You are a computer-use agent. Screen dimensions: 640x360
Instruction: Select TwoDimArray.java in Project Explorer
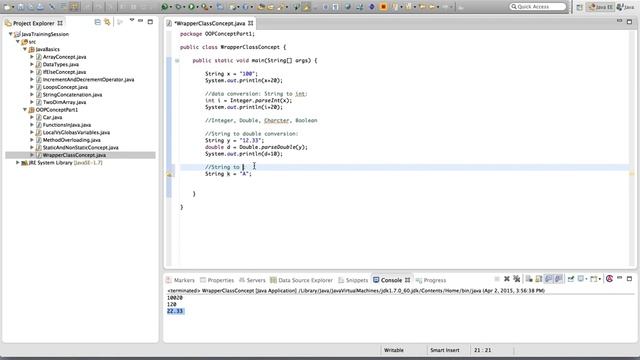64,102
